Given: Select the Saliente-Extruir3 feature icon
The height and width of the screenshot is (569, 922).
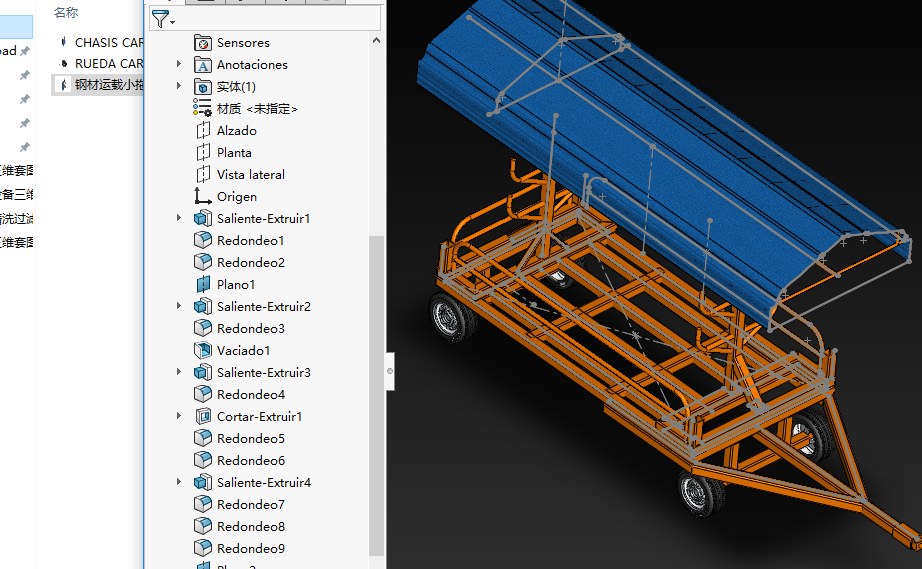Looking at the screenshot, I should coord(202,373).
